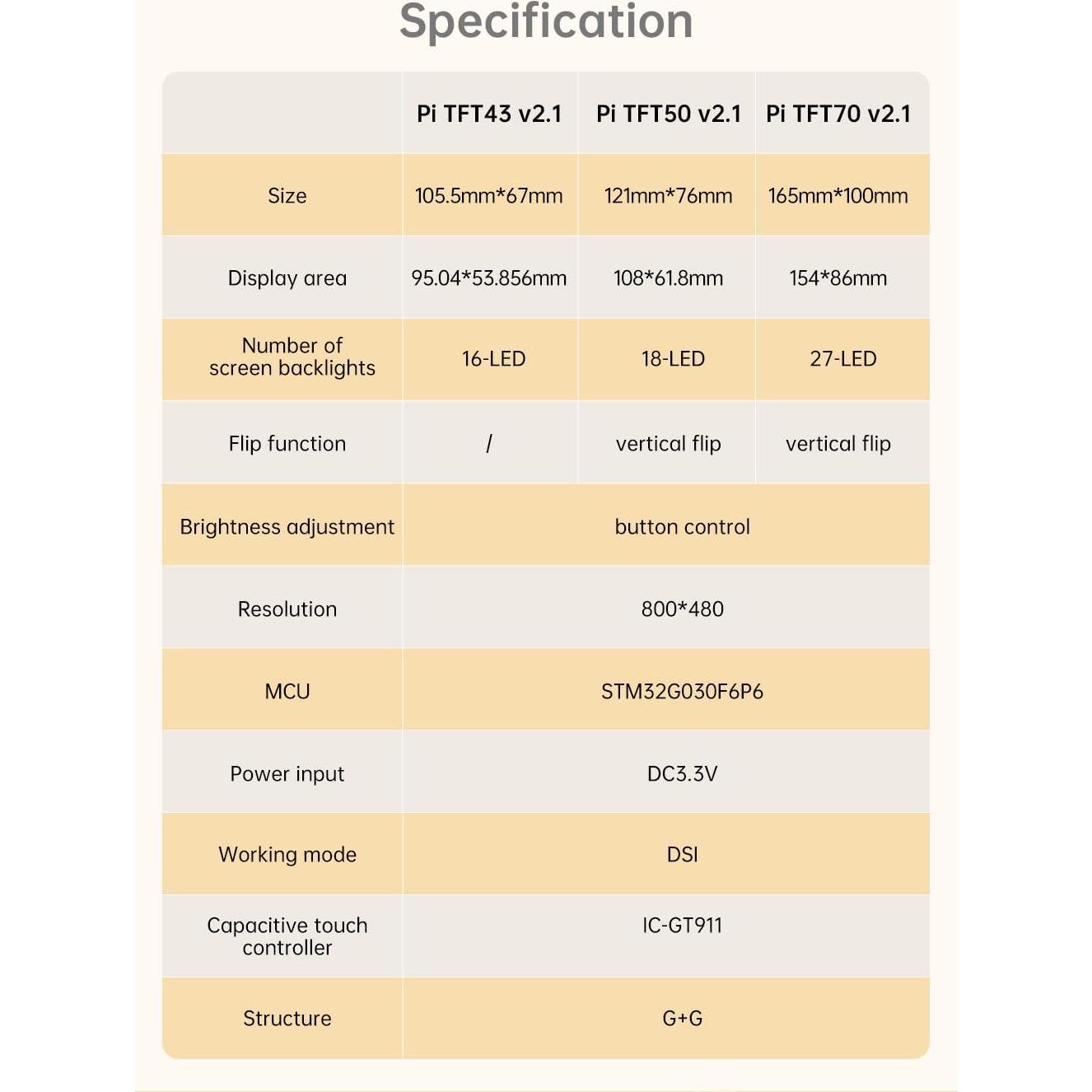Screen dimensions: 1092x1092
Task: Click the button control brightness value
Action: click(x=682, y=527)
